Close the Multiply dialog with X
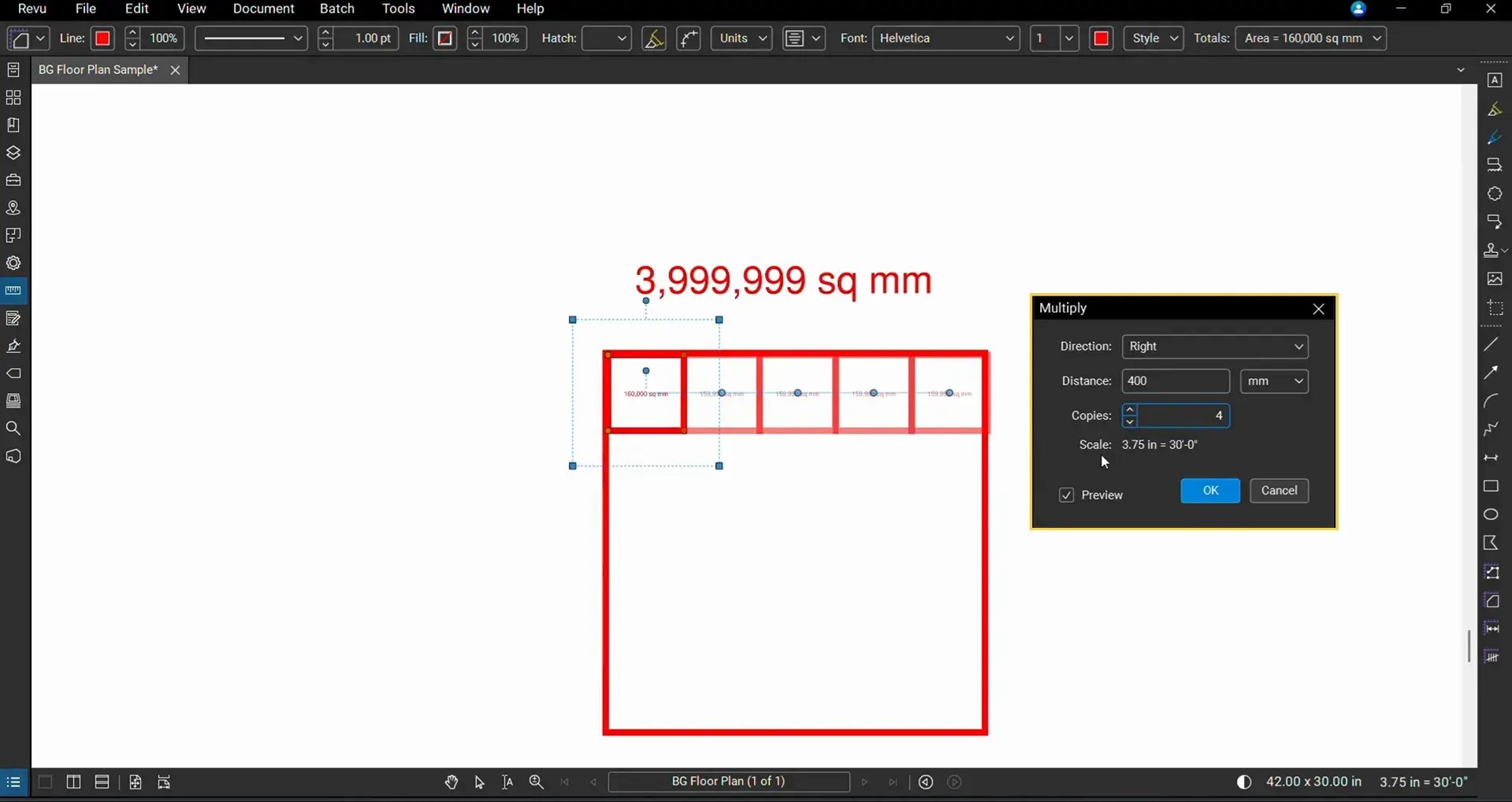Viewport: 1512px width, 802px height. 1318,309
